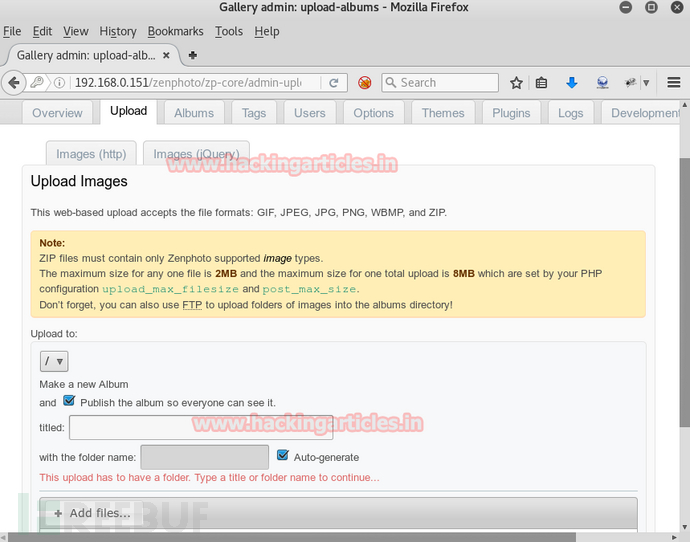690x542 pixels.
Task: Close the Gallery admin tab
Action: [166, 55]
